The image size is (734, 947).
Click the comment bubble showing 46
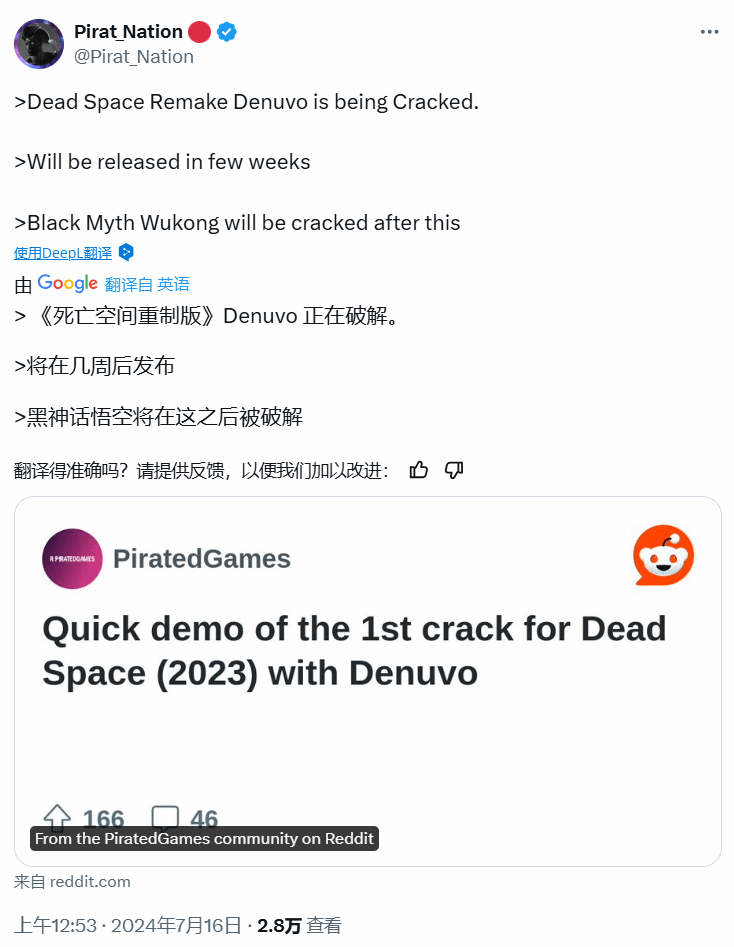pyautogui.click(x=165, y=817)
